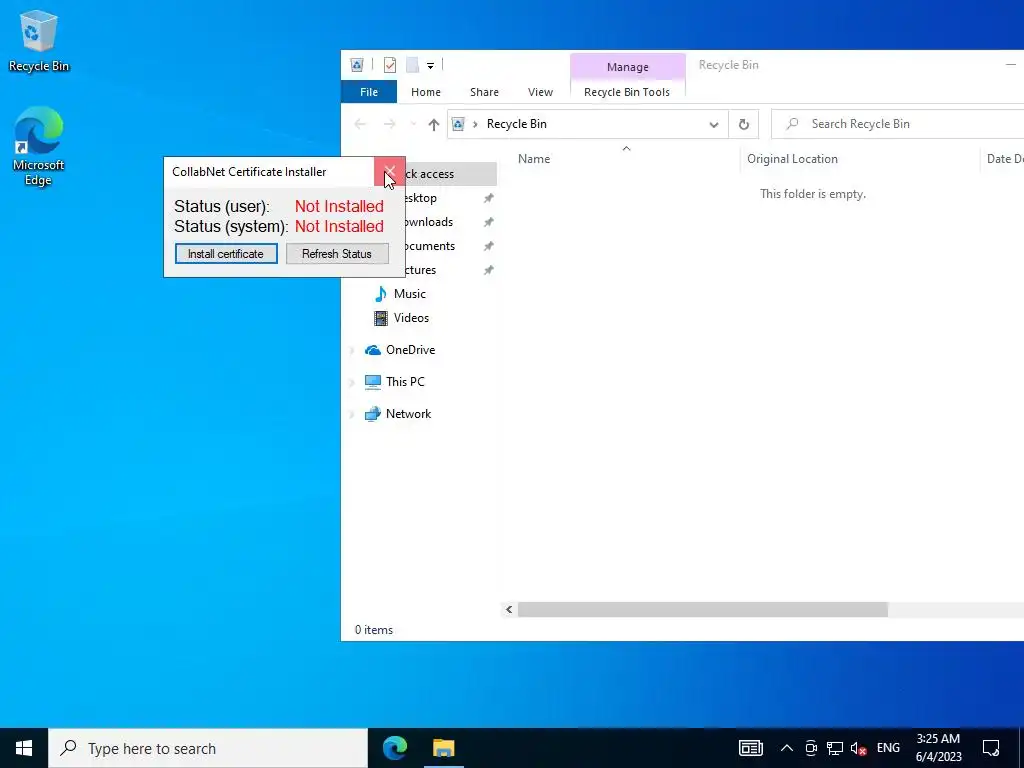Minimize the Recycle Bin Explorer window
Viewport: 1024px width, 768px height.
tap(1011, 65)
